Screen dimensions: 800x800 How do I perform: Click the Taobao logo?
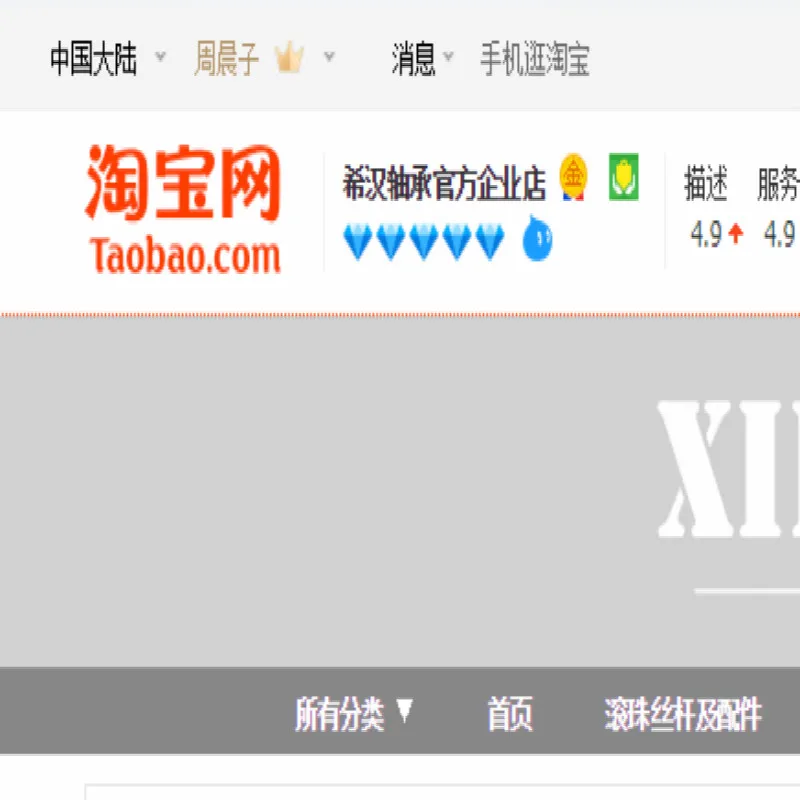pos(183,209)
